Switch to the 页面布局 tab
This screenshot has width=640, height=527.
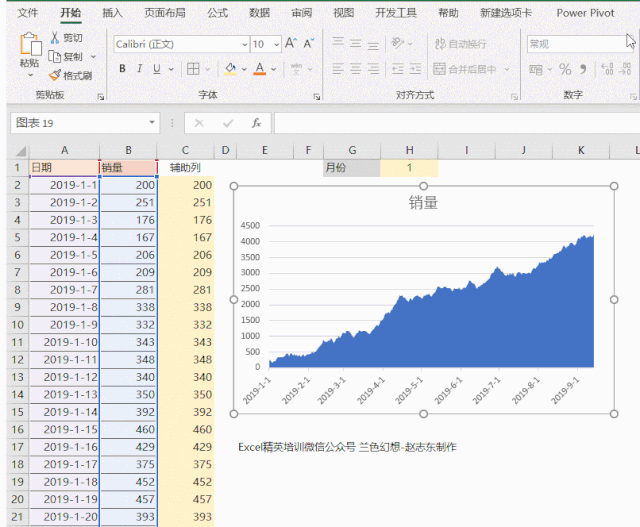[x=165, y=13]
